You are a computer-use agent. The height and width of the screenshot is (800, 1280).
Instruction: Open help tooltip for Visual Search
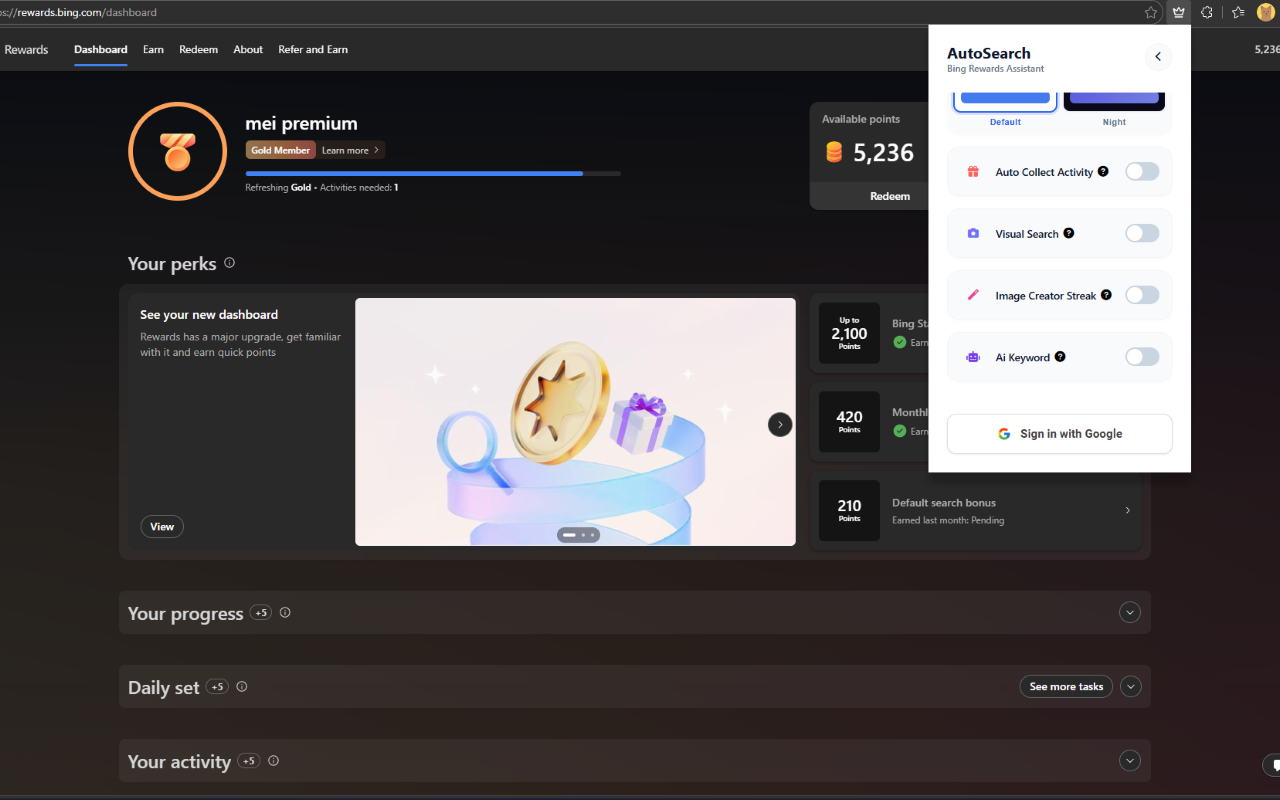click(1069, 233)
